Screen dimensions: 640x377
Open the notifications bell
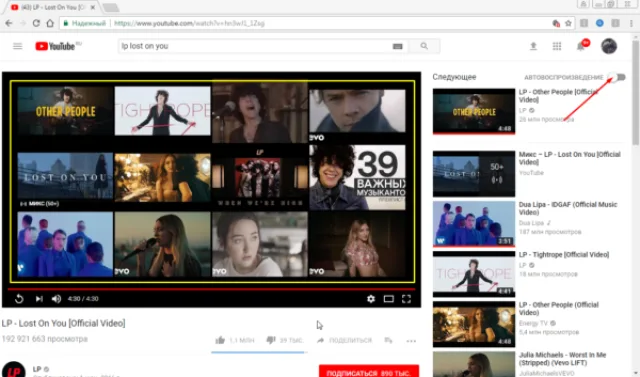coord(580,46)
